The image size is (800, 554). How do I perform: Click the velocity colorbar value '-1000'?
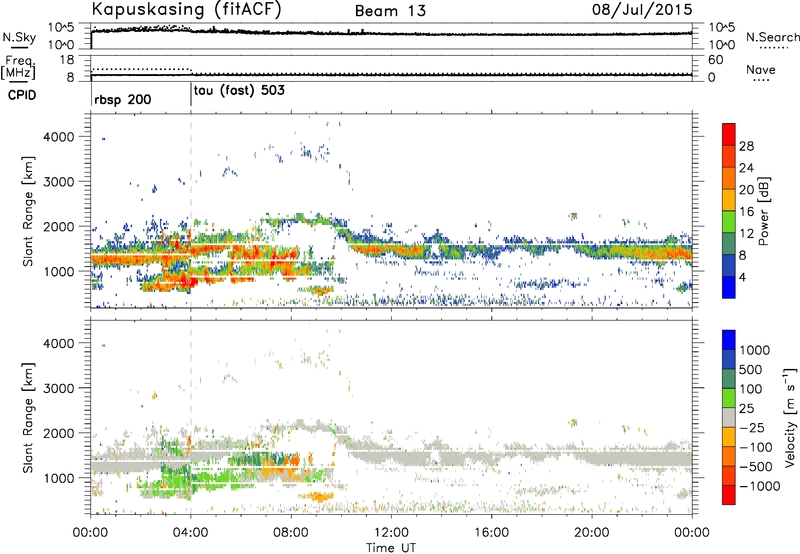pyautogui.click(x=760, y=486)
